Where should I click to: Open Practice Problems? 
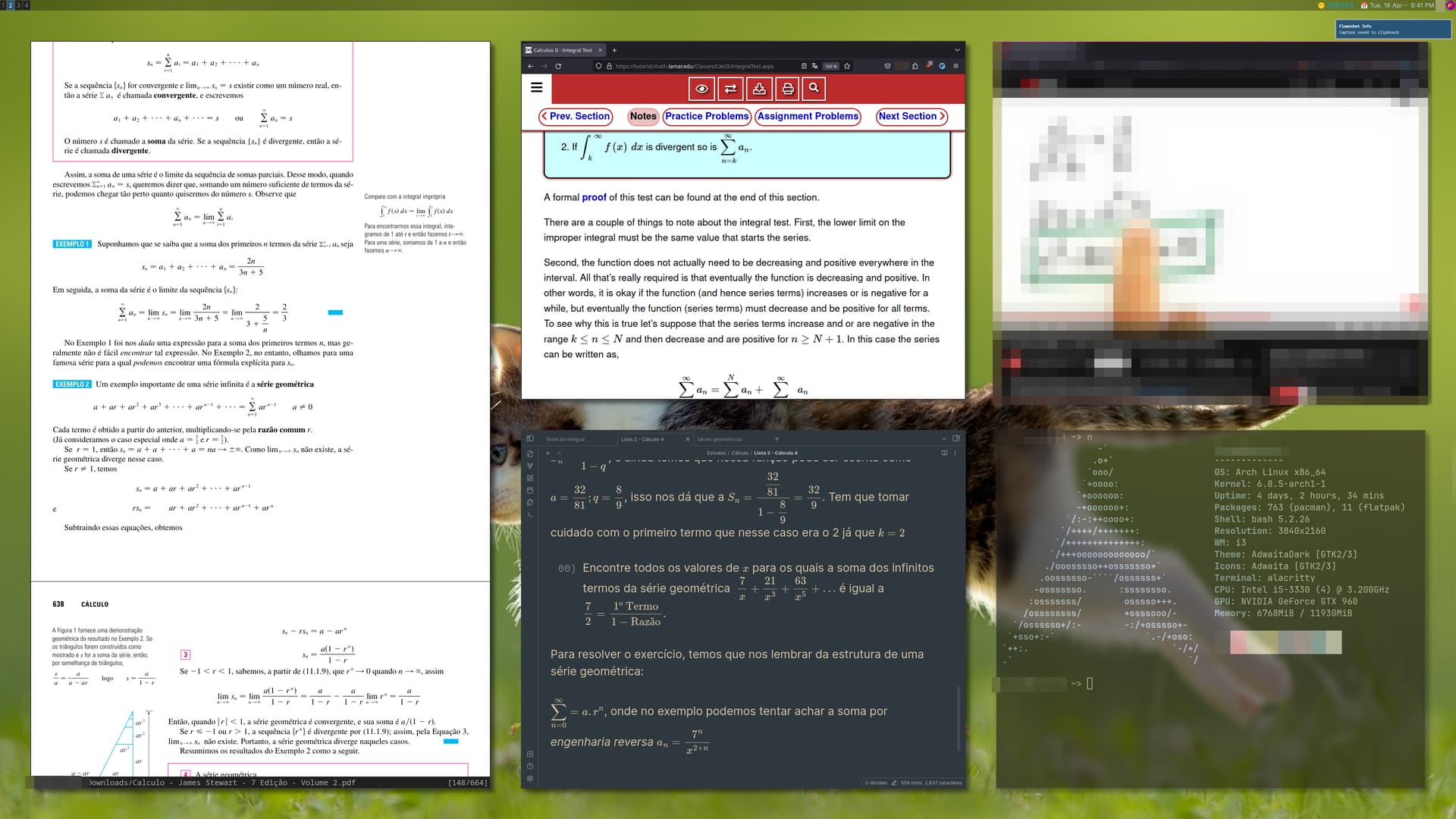point(707,116)
